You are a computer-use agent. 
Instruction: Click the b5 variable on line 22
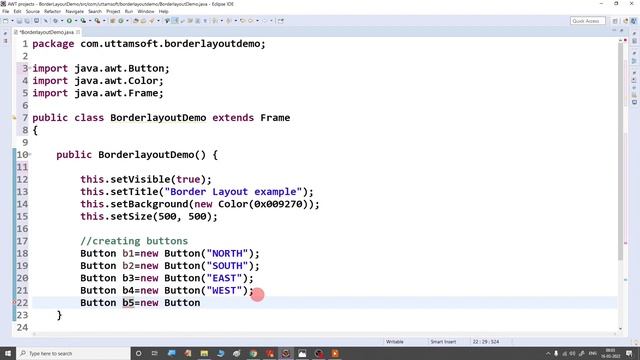point(128,302)
